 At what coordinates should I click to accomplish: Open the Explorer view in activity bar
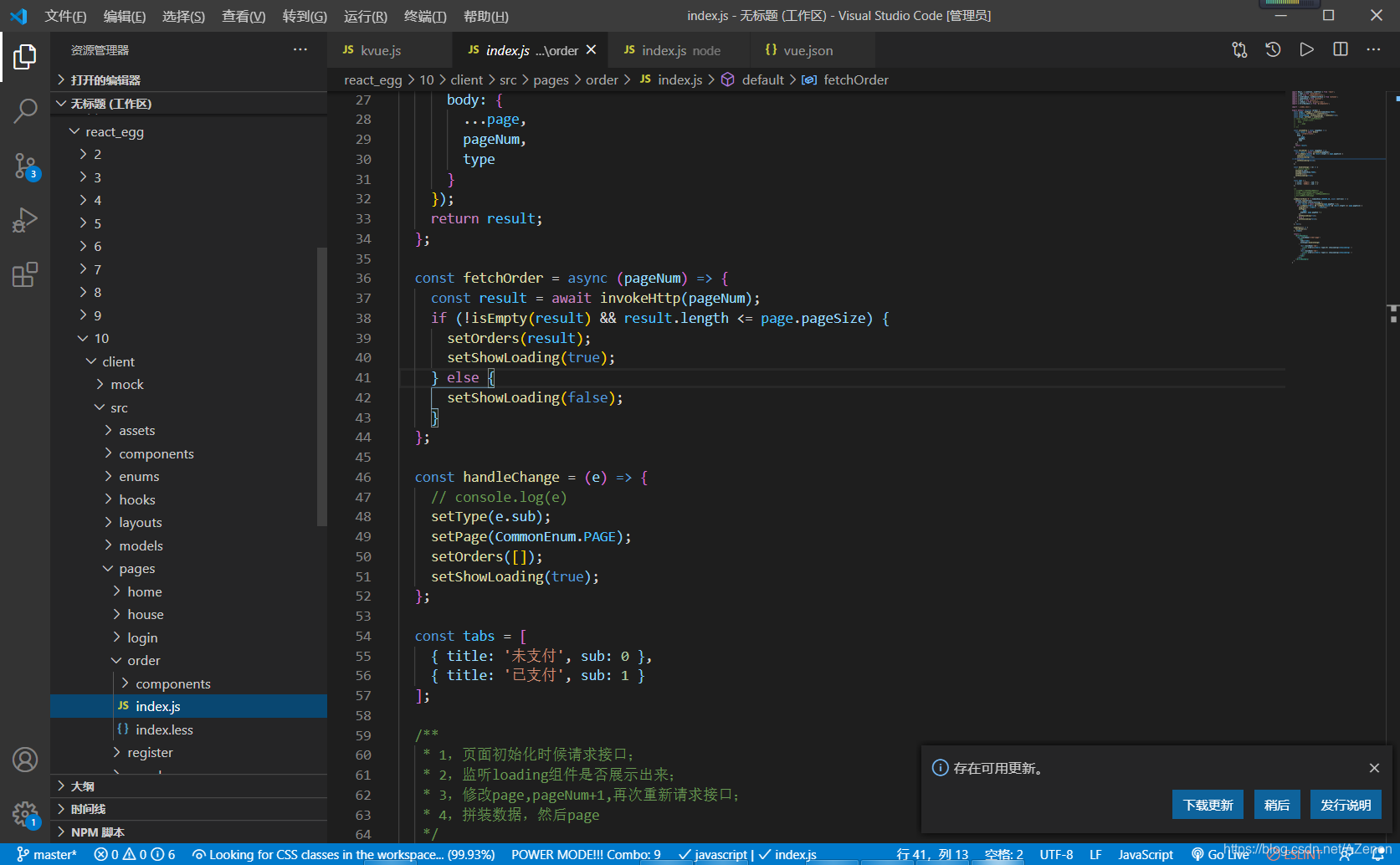click(25, 57)
